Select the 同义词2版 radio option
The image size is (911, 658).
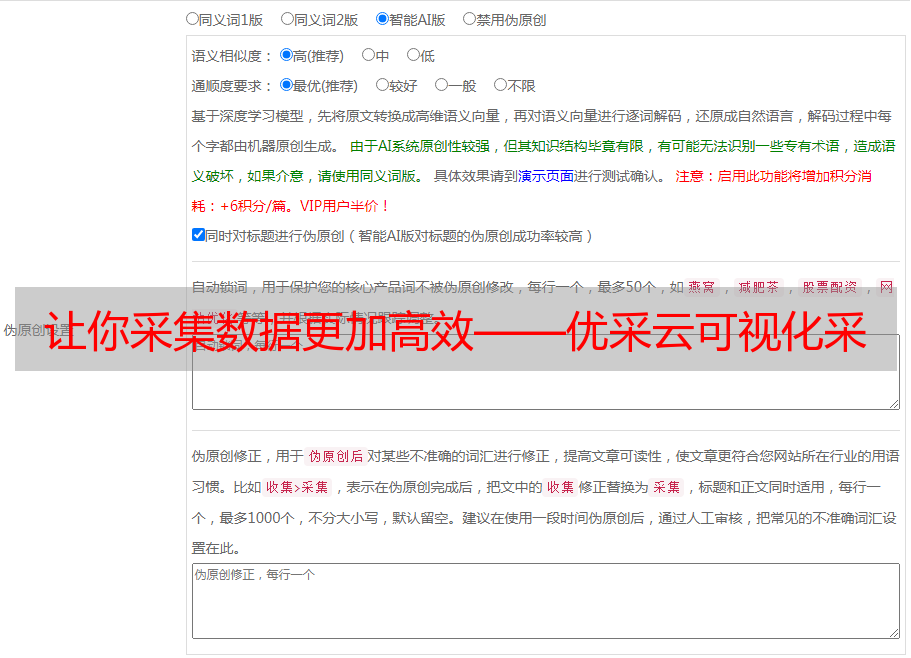(287, 19)
